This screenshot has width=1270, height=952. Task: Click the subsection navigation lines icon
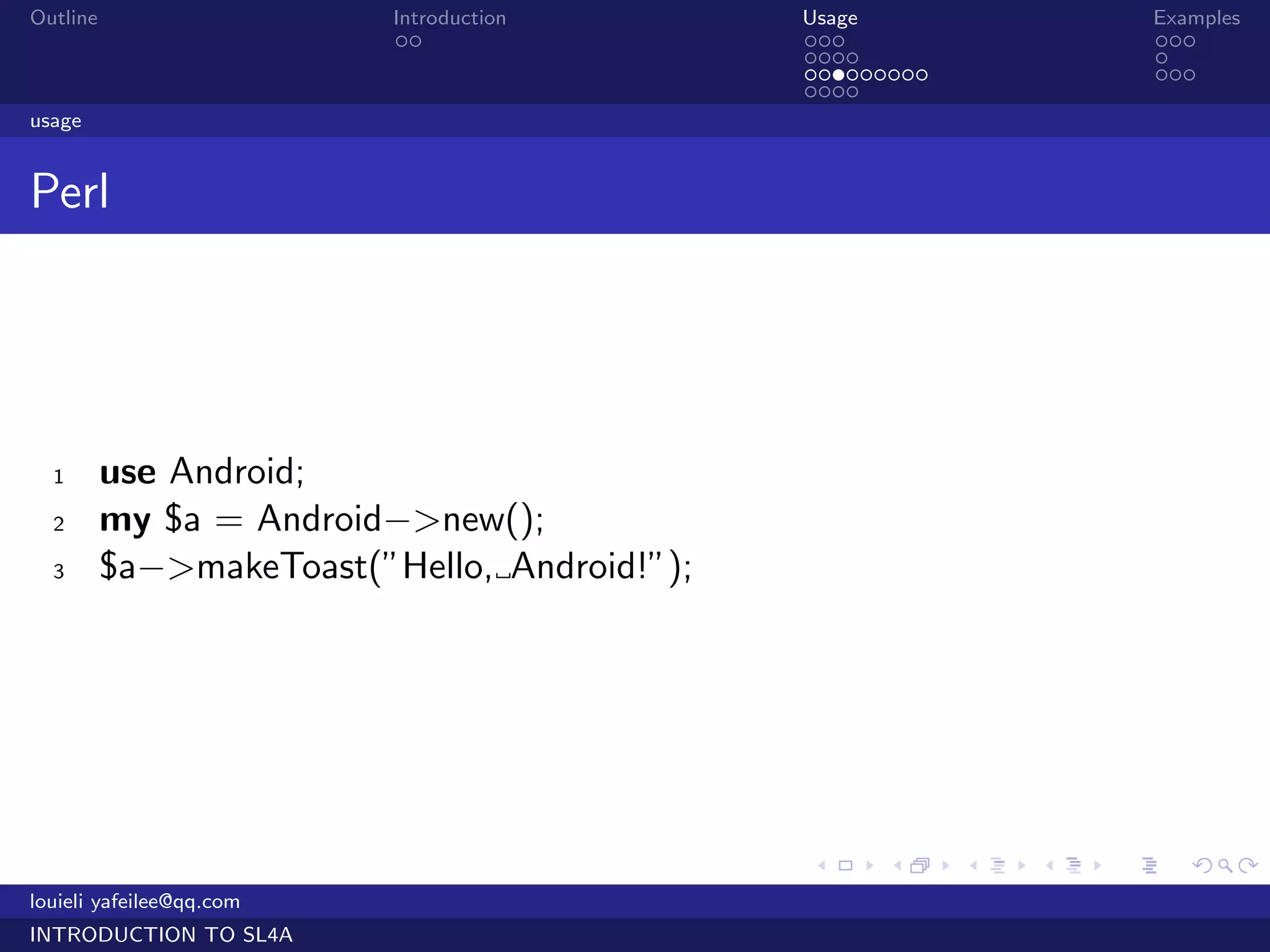click(x=998, y=865)
